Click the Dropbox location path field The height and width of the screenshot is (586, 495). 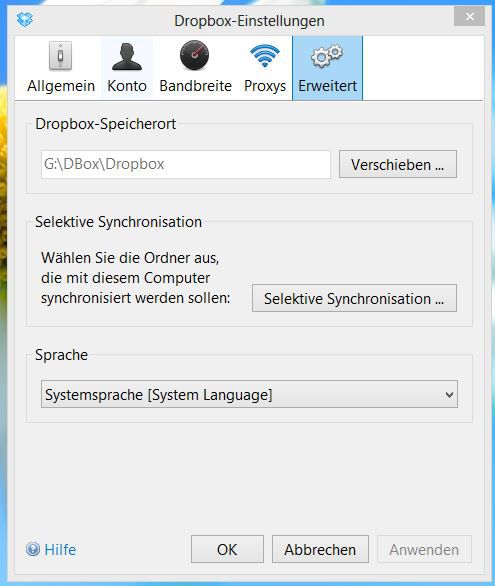(186, 164)
